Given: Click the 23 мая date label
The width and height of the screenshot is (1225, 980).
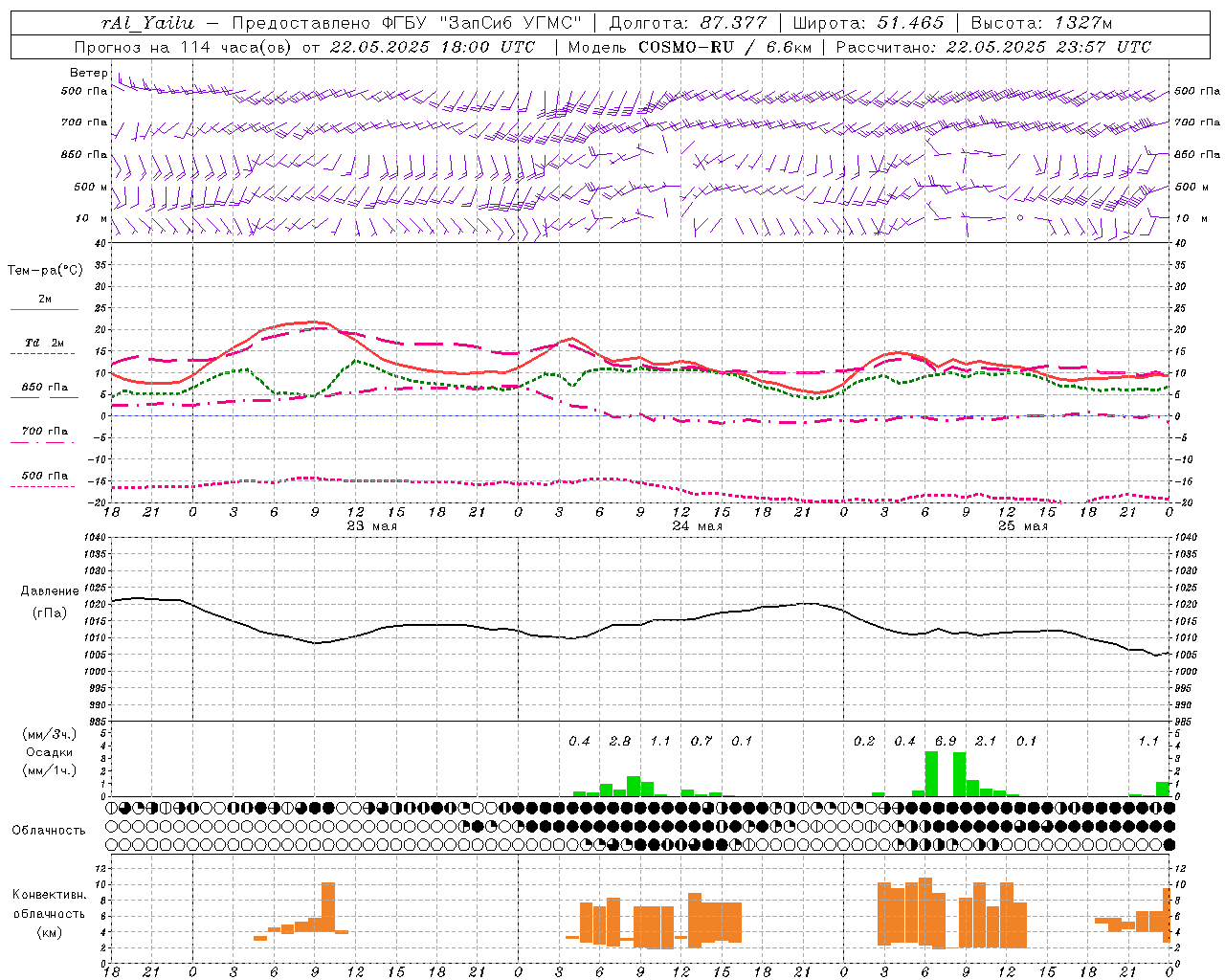Looking at the screenshot, I should (371, 526).
